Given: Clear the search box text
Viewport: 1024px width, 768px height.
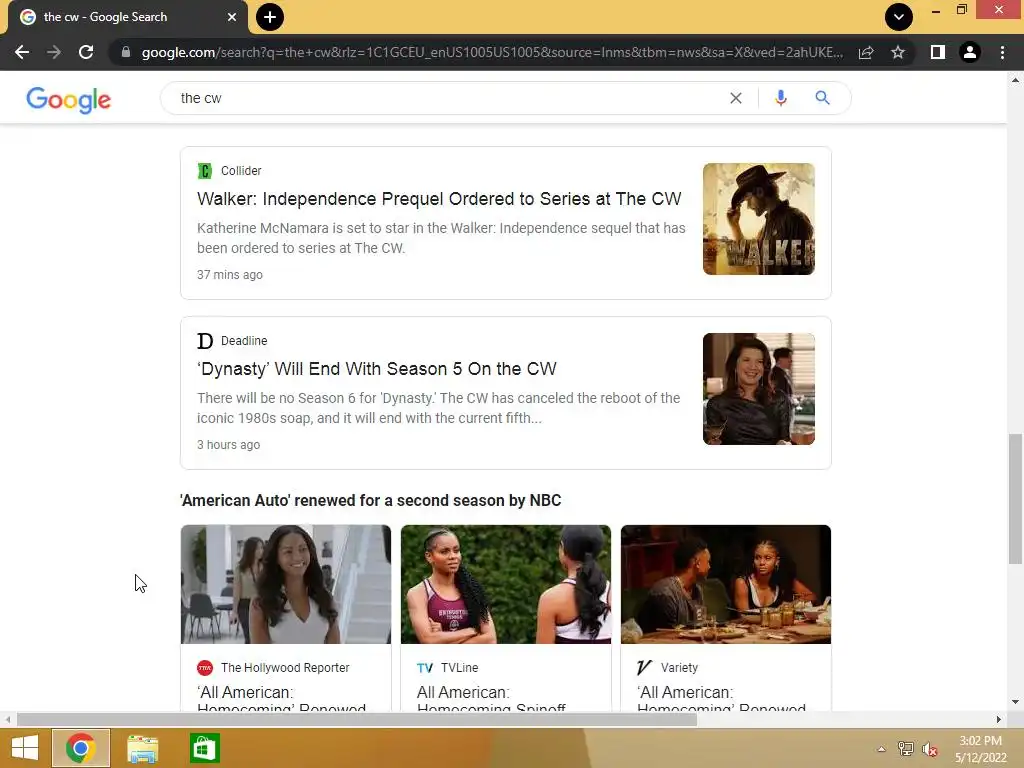Looking at the screenshot, I should tap(735, 98).
